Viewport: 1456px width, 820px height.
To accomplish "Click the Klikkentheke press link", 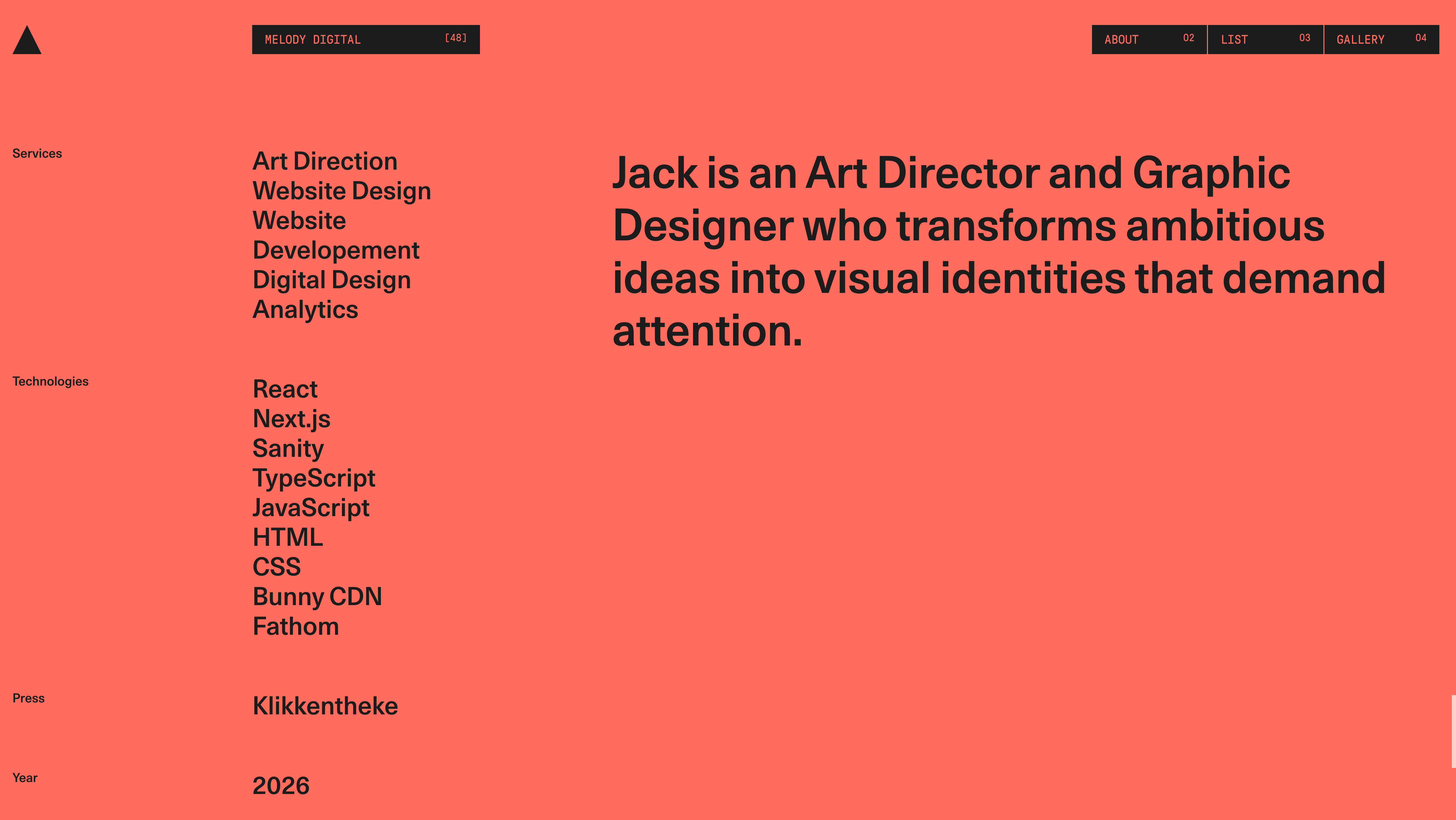I will click(x=325, y=706).
